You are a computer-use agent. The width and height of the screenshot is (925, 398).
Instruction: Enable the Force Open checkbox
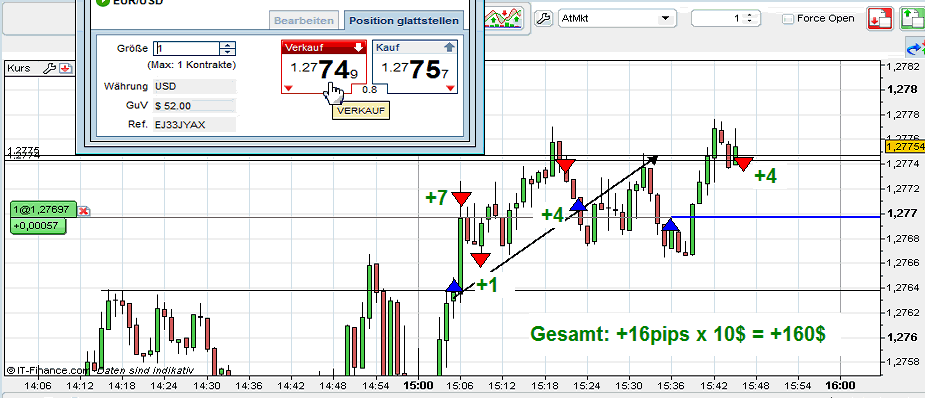(x=788, y=19)
